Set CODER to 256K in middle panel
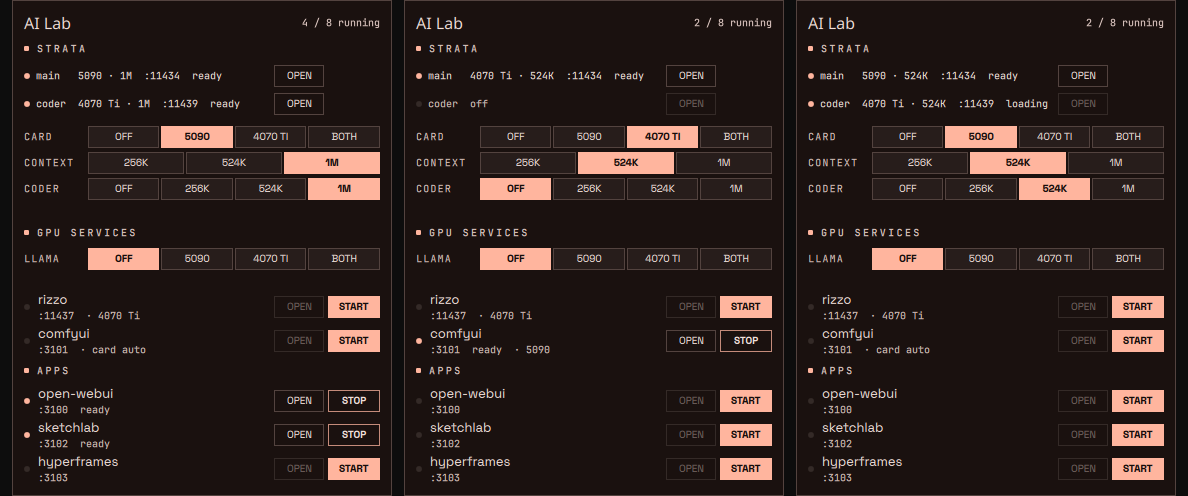 pos(589,189)
